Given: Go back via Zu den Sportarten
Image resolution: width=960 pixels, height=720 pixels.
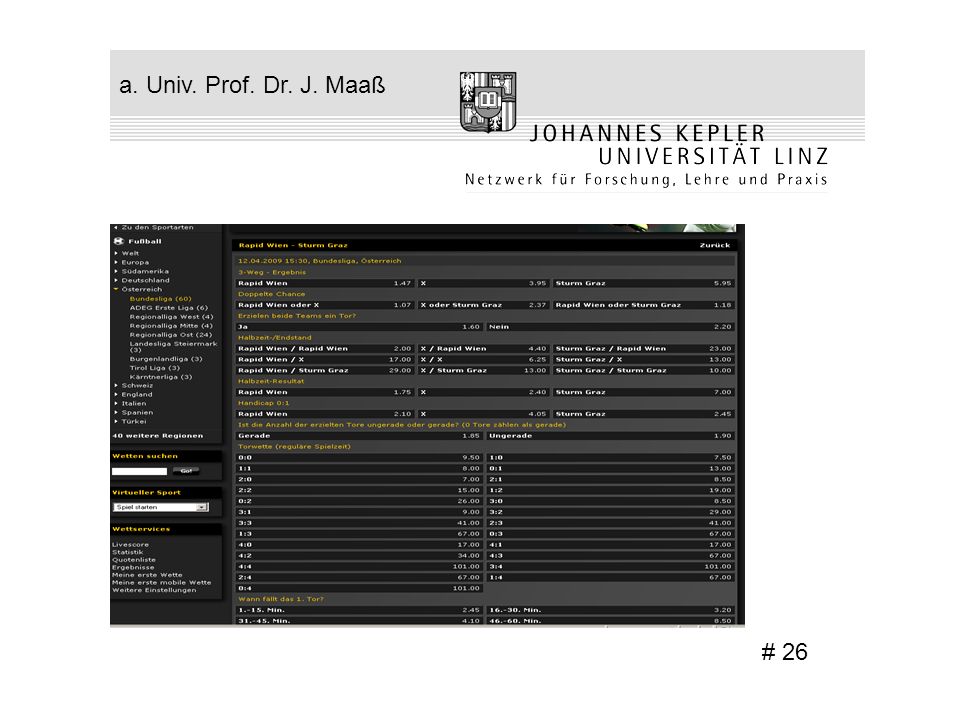Looking at the screenshot, I should [x=154, y=228].
